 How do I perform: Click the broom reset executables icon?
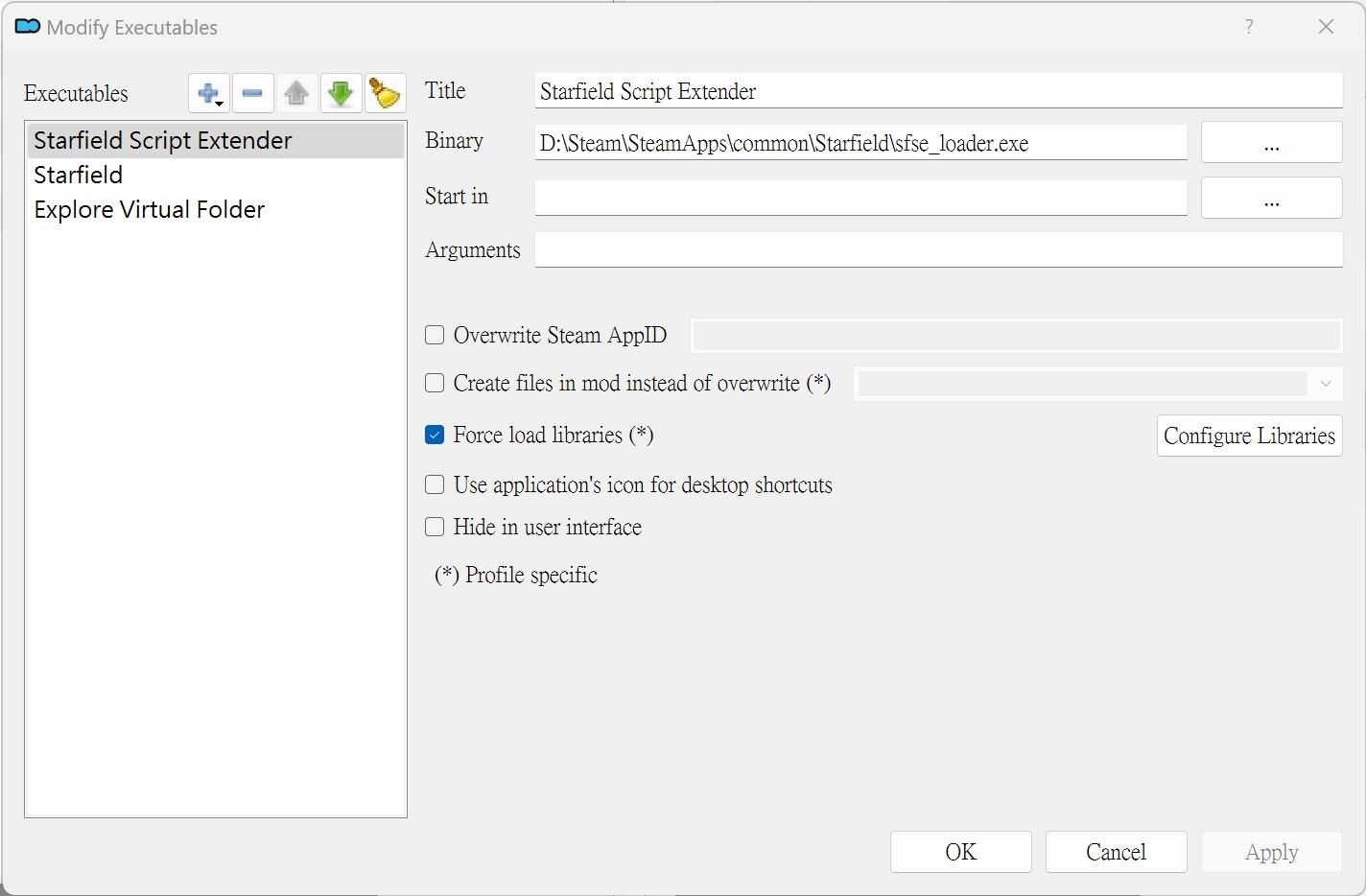(385, 94)
